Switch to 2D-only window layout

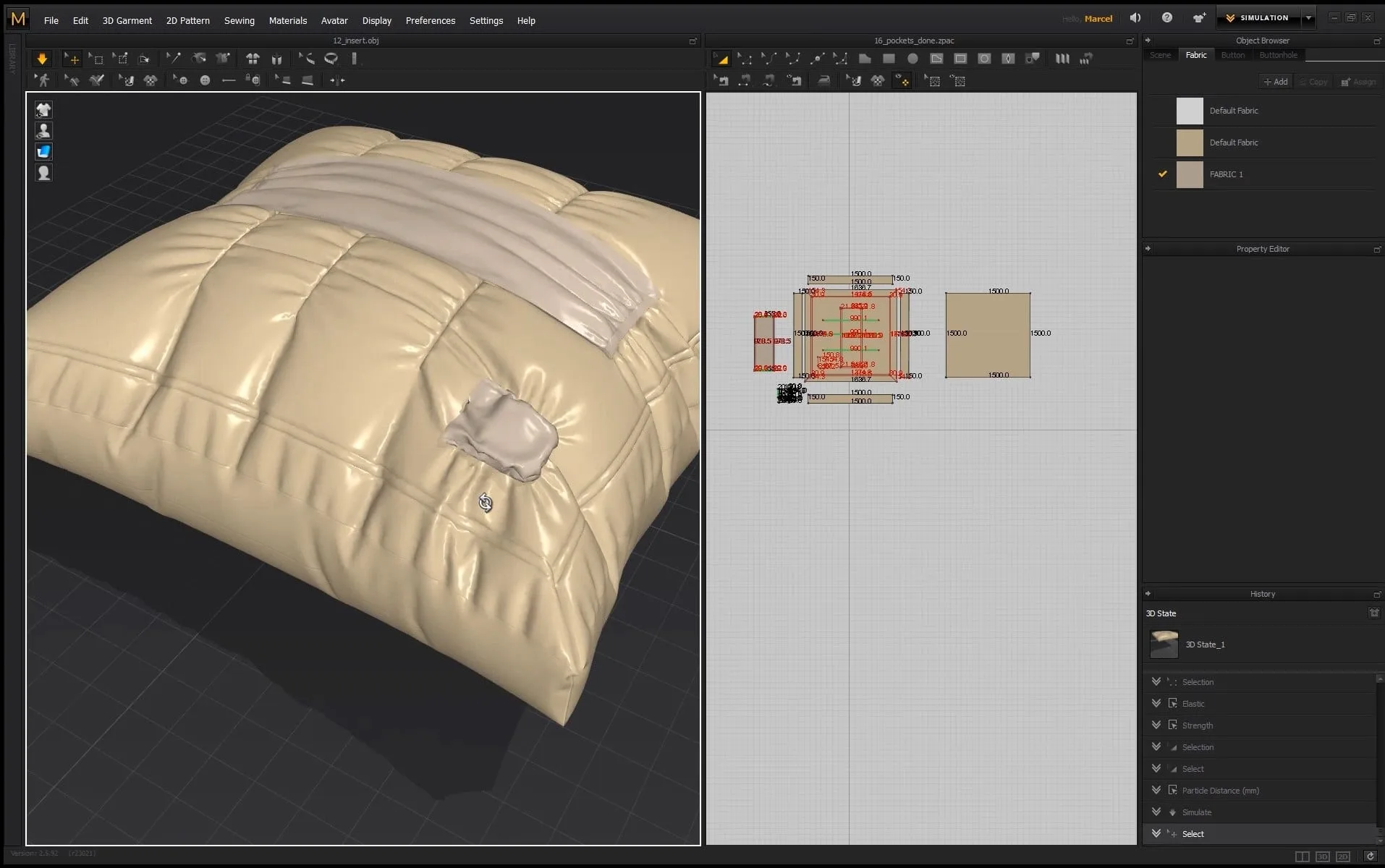pyautogui.click(x=1343, y=856)
